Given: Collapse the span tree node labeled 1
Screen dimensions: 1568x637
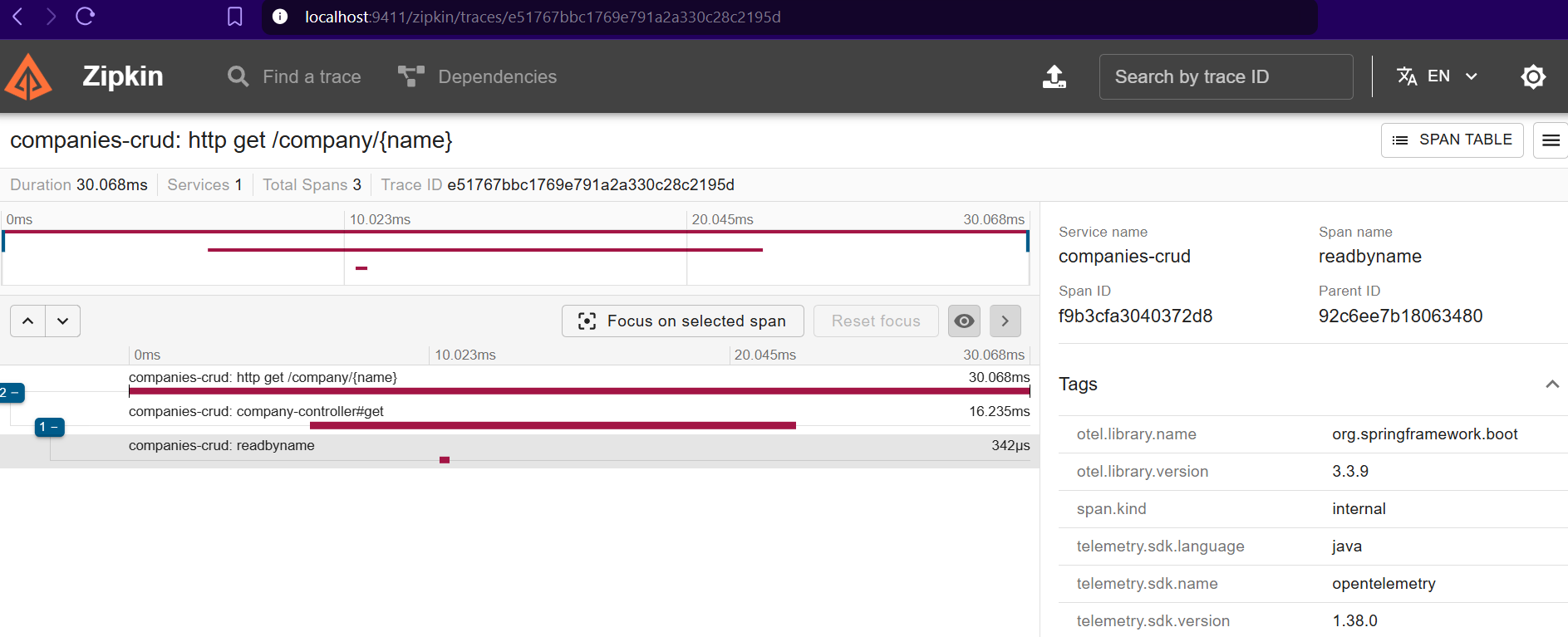Looking at the screenshot, I should pyautogui.click(x=49, y=427).
